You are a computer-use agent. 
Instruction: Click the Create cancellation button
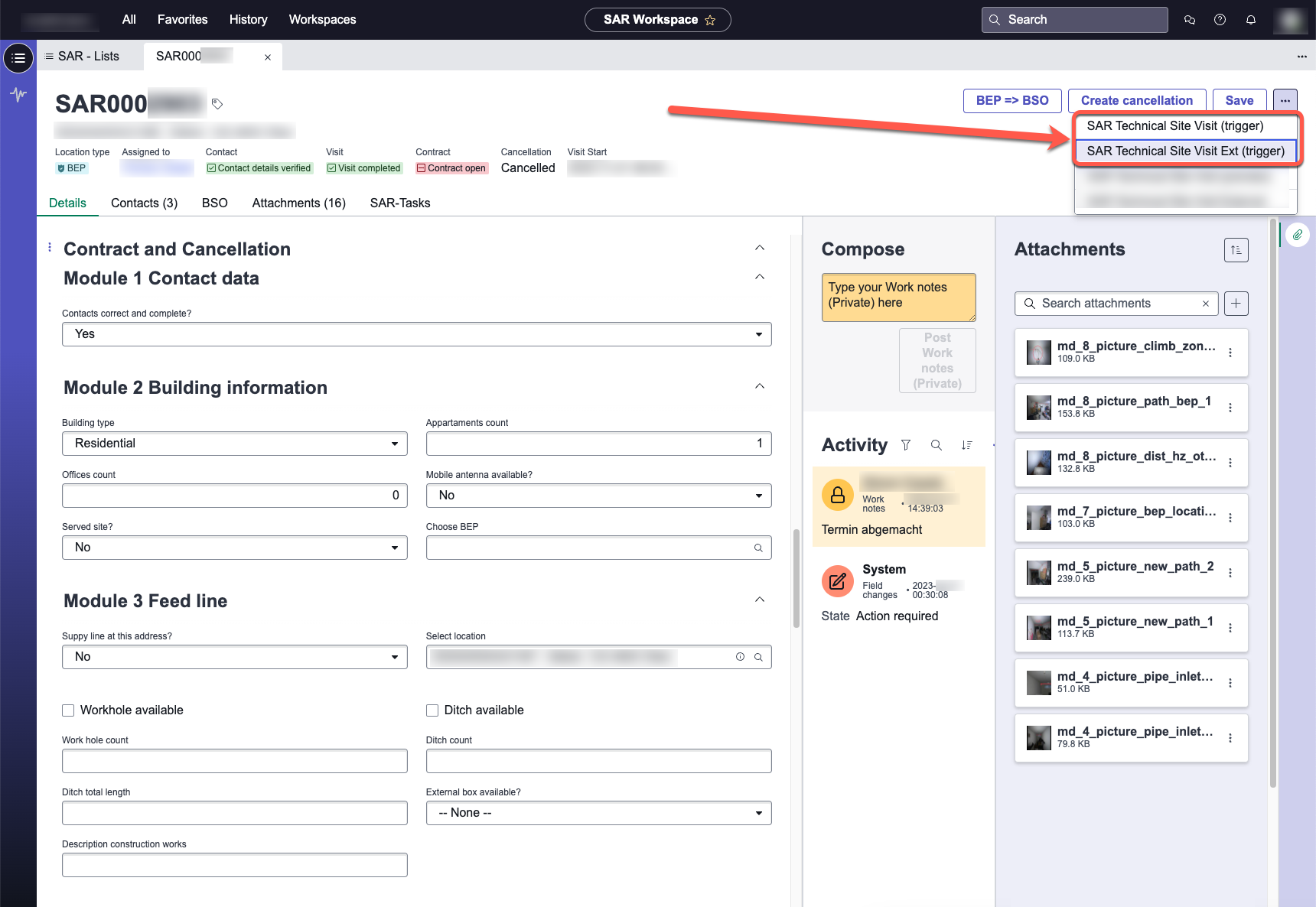[x=1136, y=101]
